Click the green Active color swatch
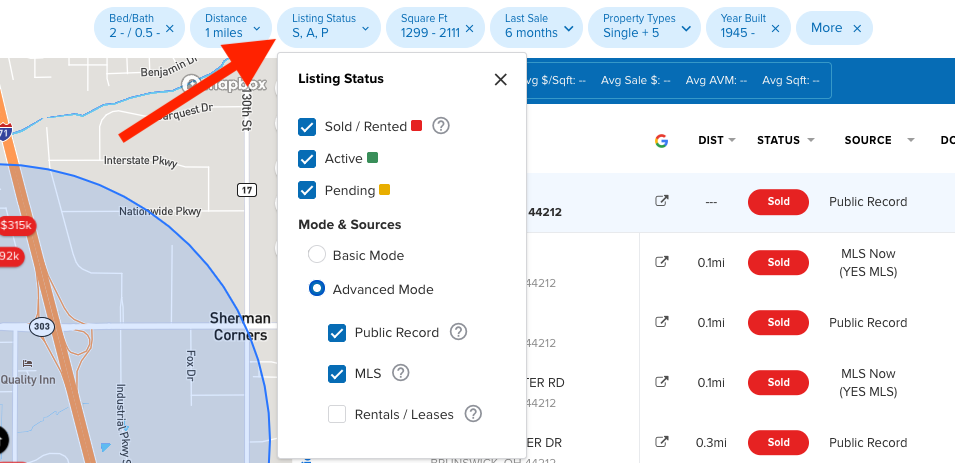The width and height of the screenshot is (955, 463). point(373,158)
